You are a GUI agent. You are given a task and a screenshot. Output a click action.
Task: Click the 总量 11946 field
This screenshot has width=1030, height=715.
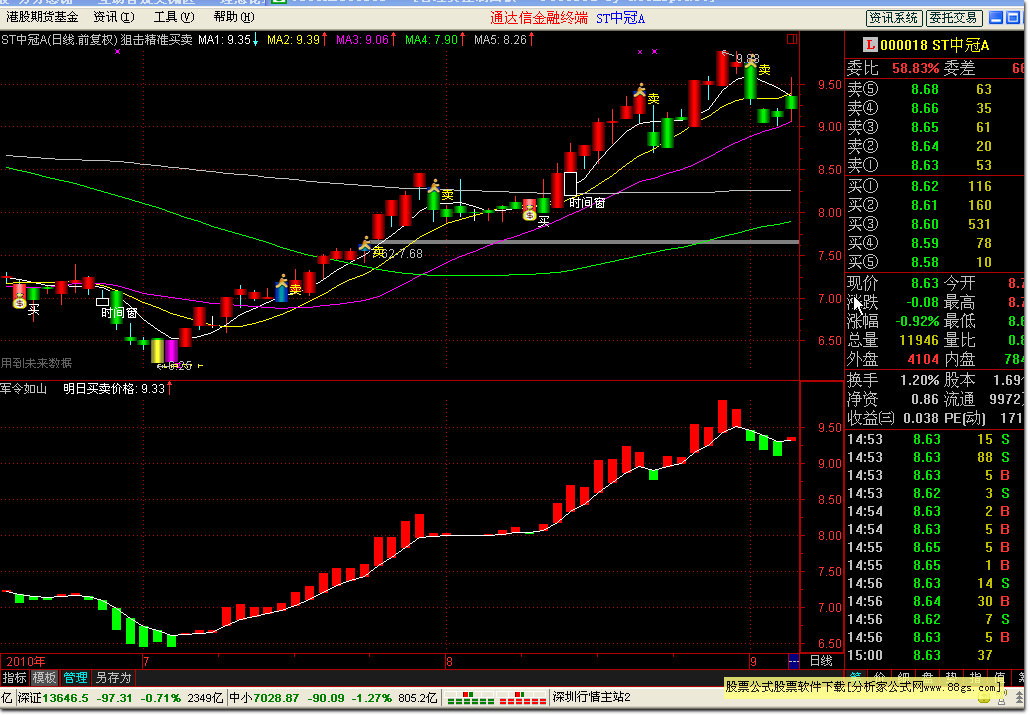point(893,340)
